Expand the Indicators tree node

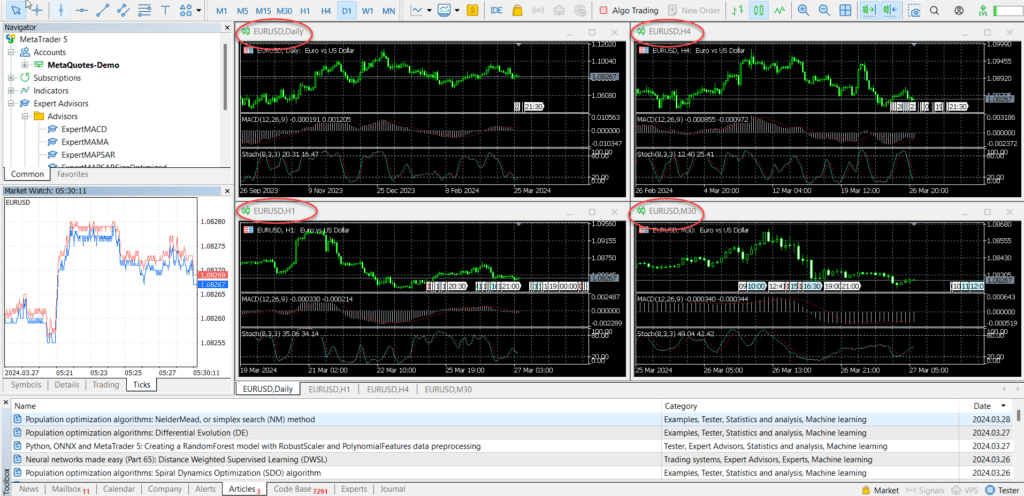pyautogui.click(x=11, y=91)
